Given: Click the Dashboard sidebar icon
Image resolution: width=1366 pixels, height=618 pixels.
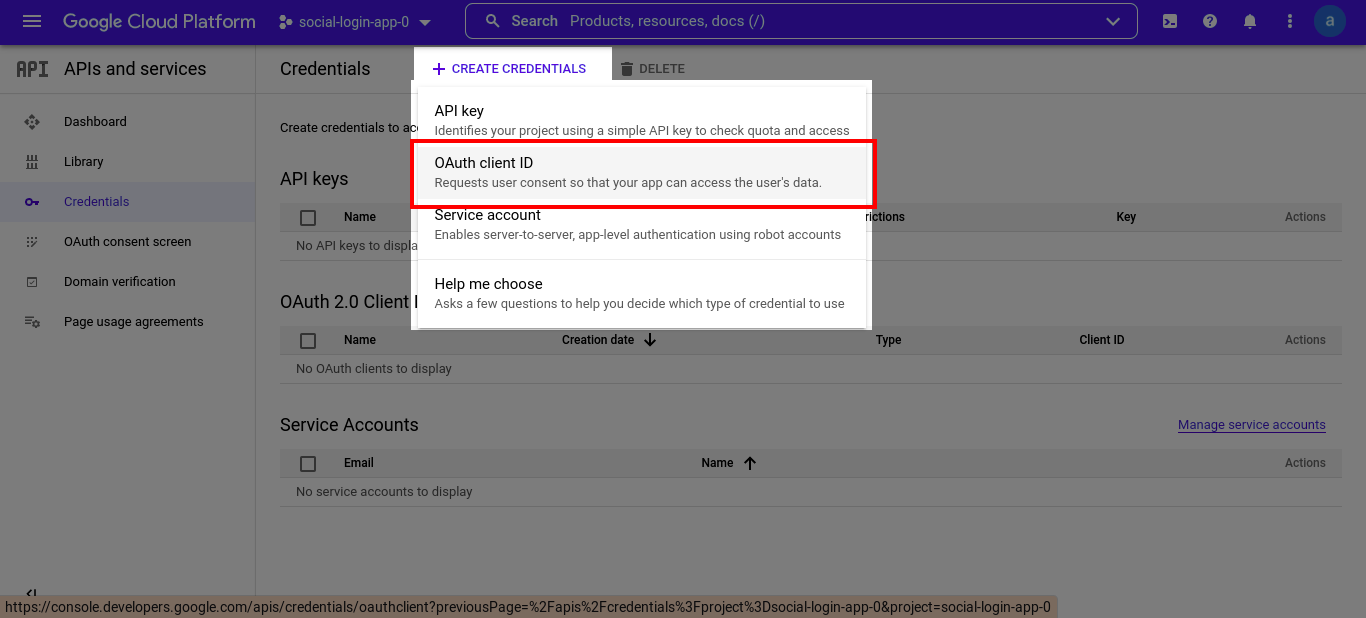Looking at the screenshot, I should coord(32,122).
